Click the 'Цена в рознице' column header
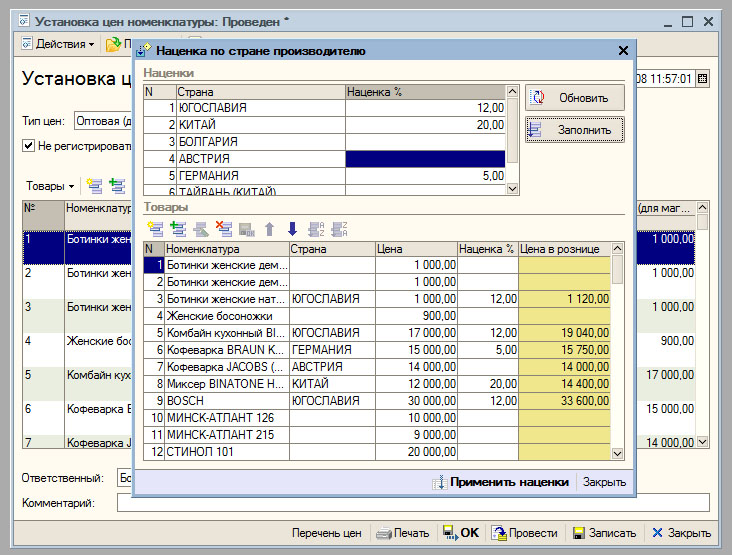732x555 pixels. click(x=563, y=249)
